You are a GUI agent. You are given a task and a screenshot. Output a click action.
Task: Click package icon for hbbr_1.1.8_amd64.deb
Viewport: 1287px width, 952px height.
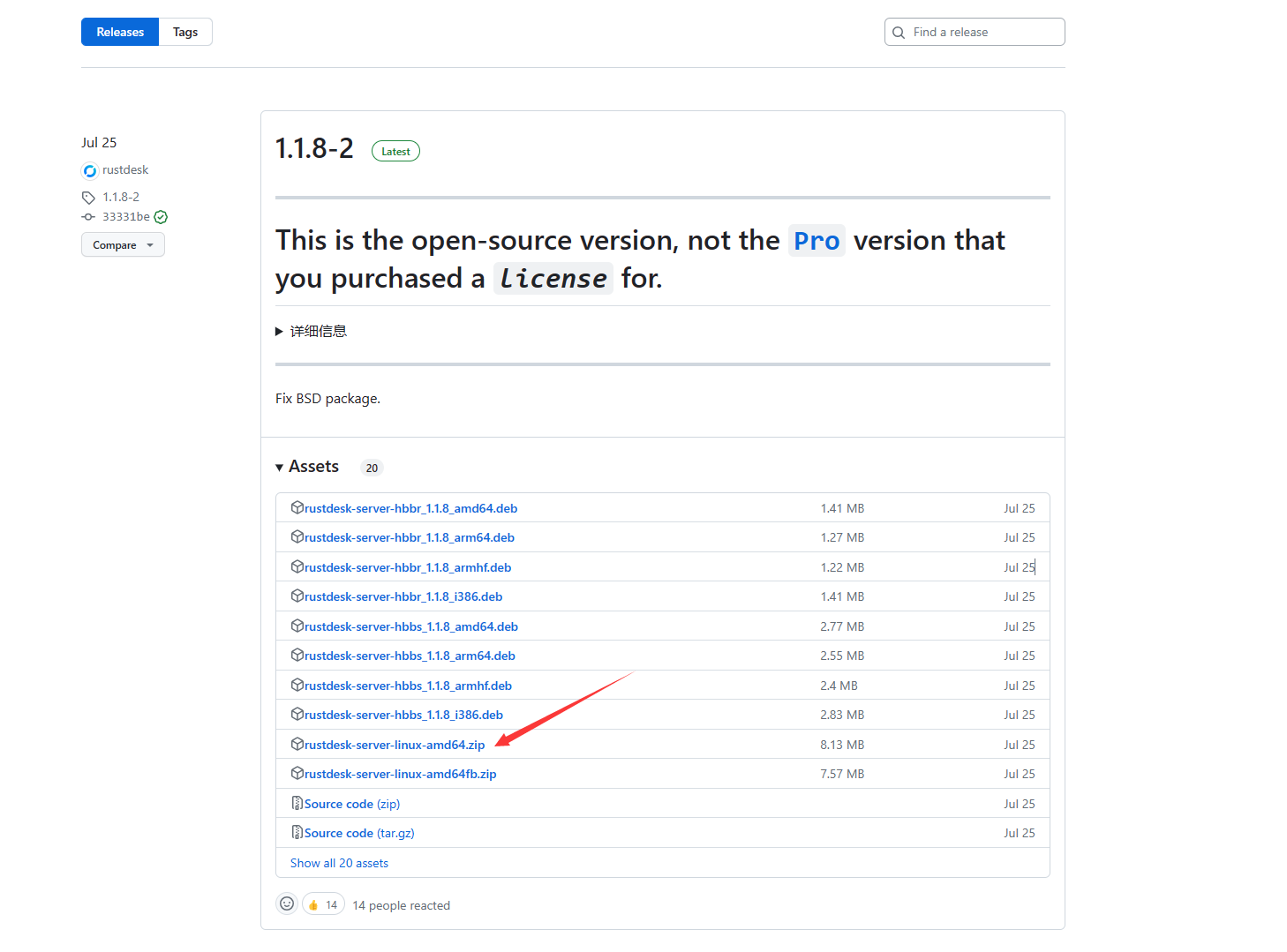[x=297, y=507]
